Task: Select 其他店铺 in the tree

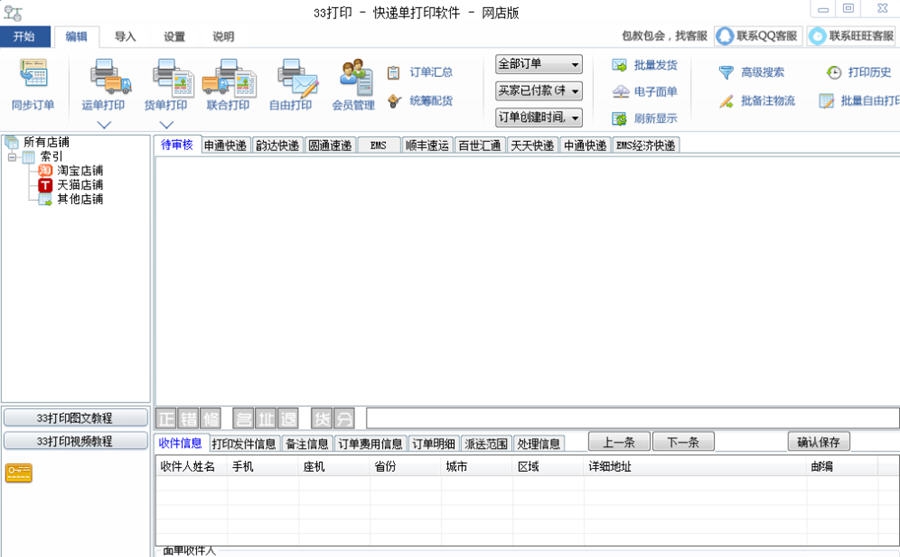Action: [x=80, y=199]
